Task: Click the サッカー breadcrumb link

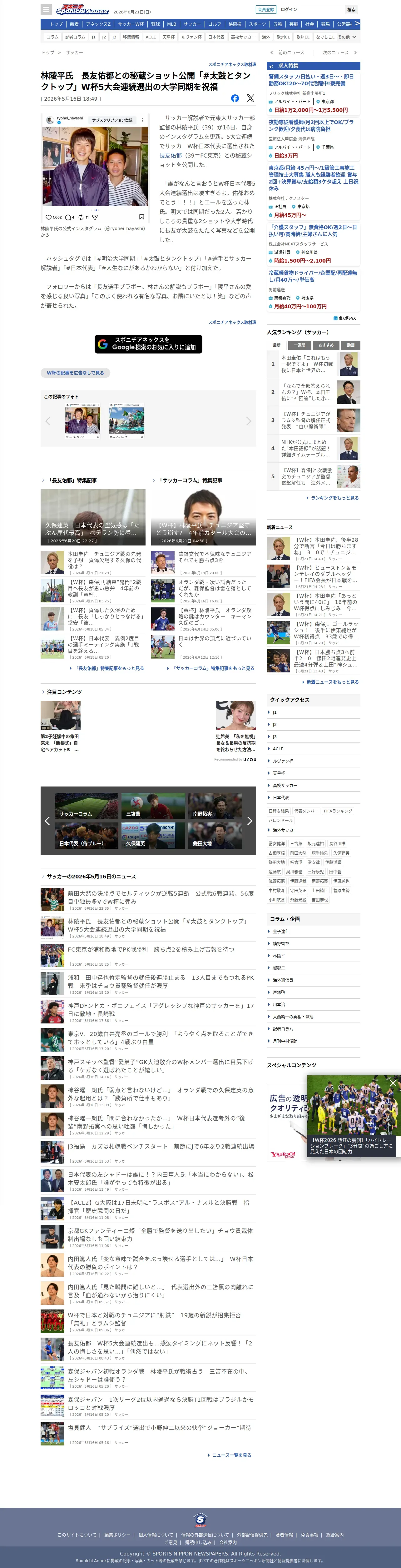Action: tap(74, 53)
